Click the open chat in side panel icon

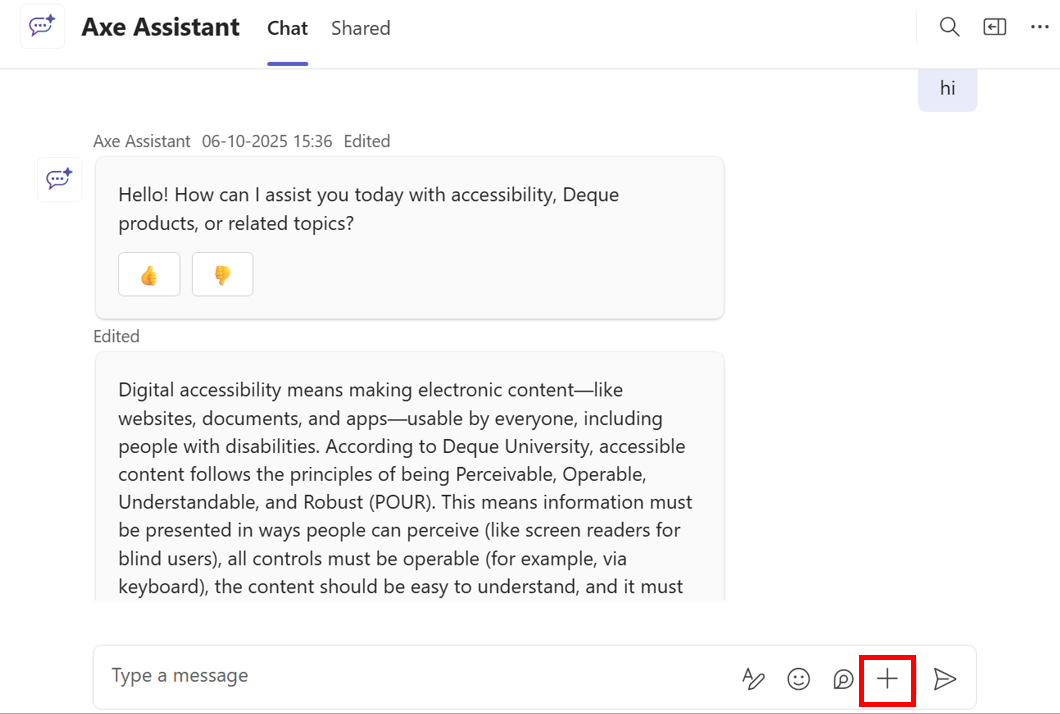pos(994,27)
